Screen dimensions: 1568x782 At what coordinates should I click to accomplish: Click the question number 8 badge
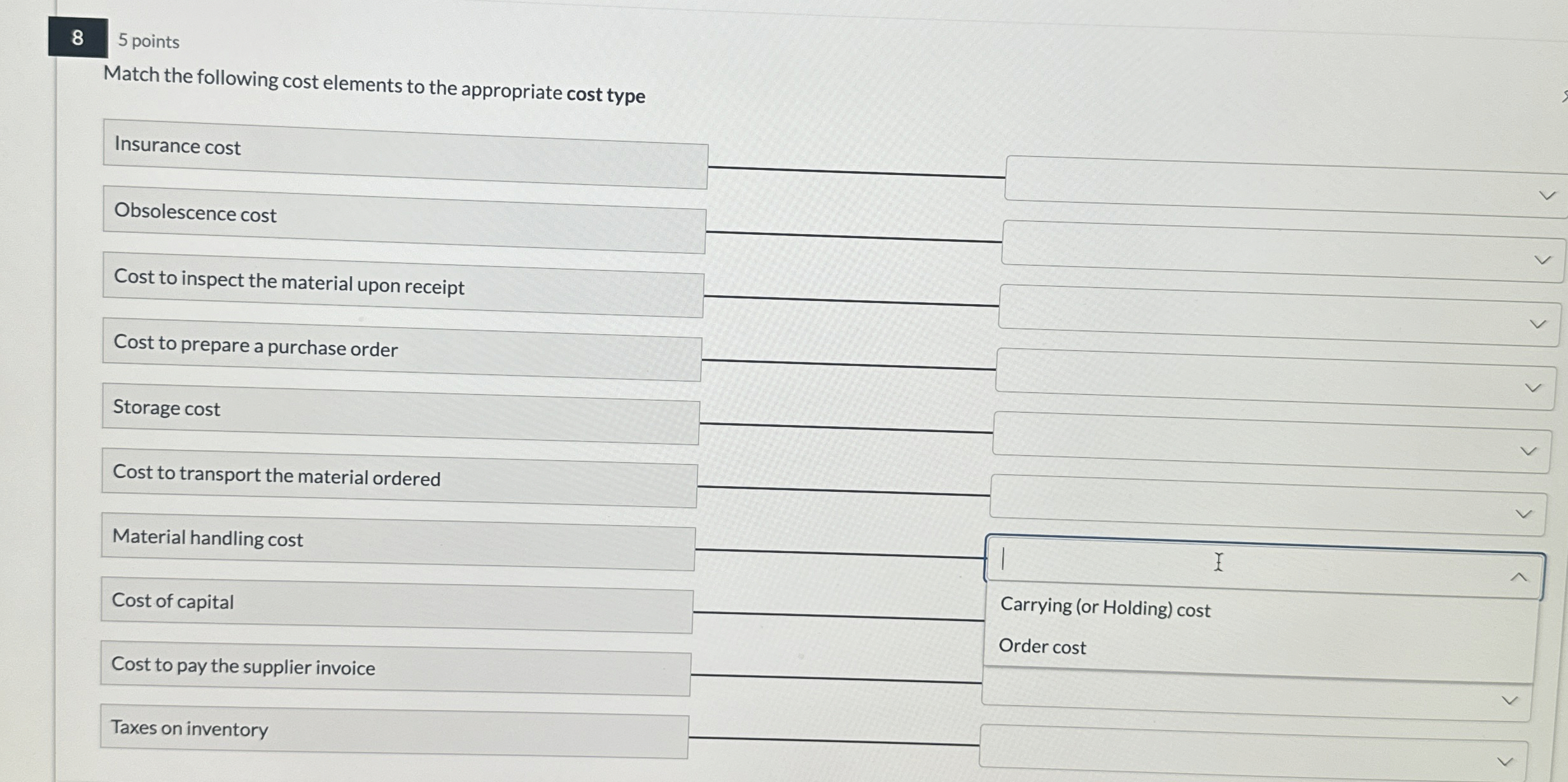[x=76, y=39]
